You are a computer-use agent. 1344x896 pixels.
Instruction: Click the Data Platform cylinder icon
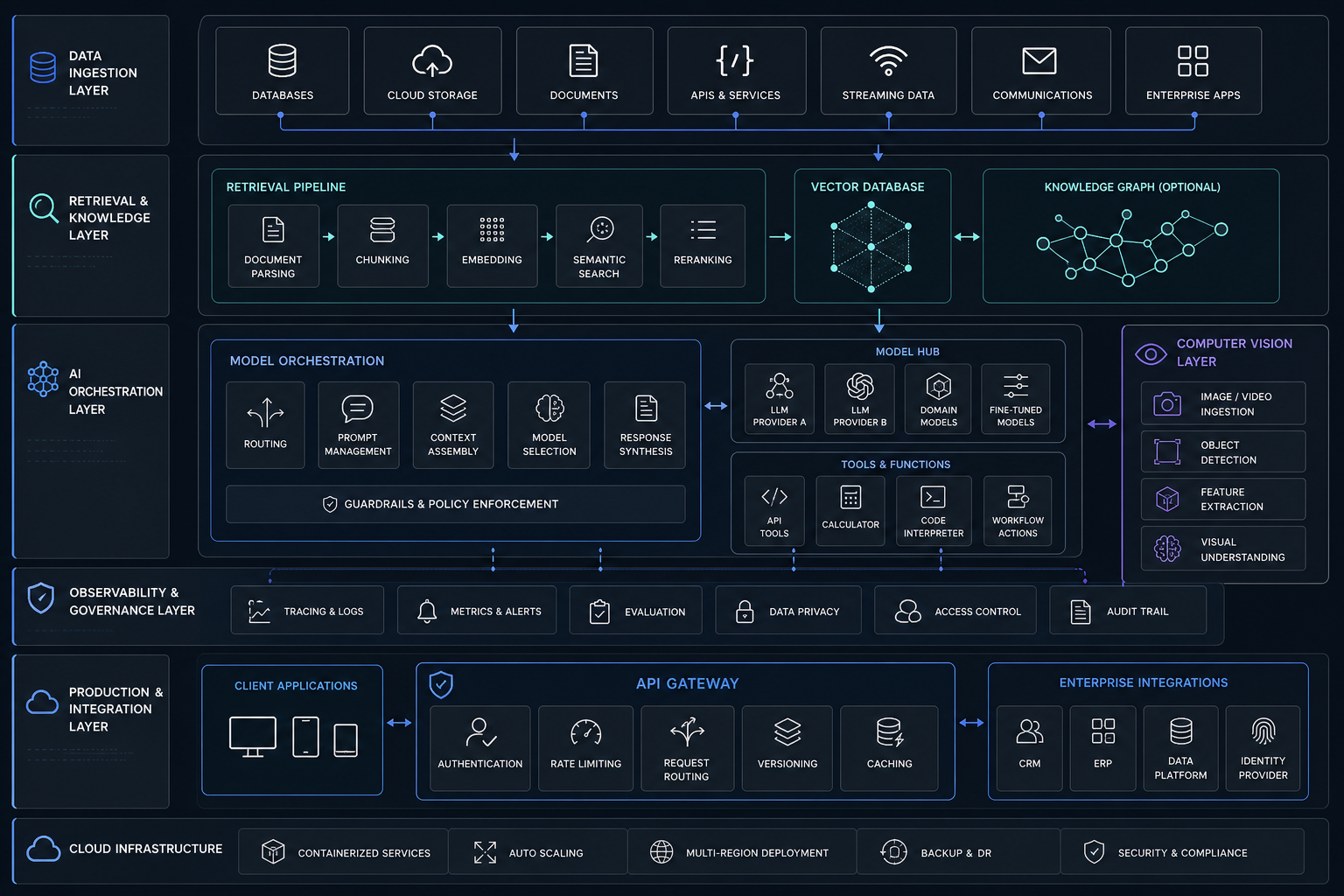(1181, 731)
